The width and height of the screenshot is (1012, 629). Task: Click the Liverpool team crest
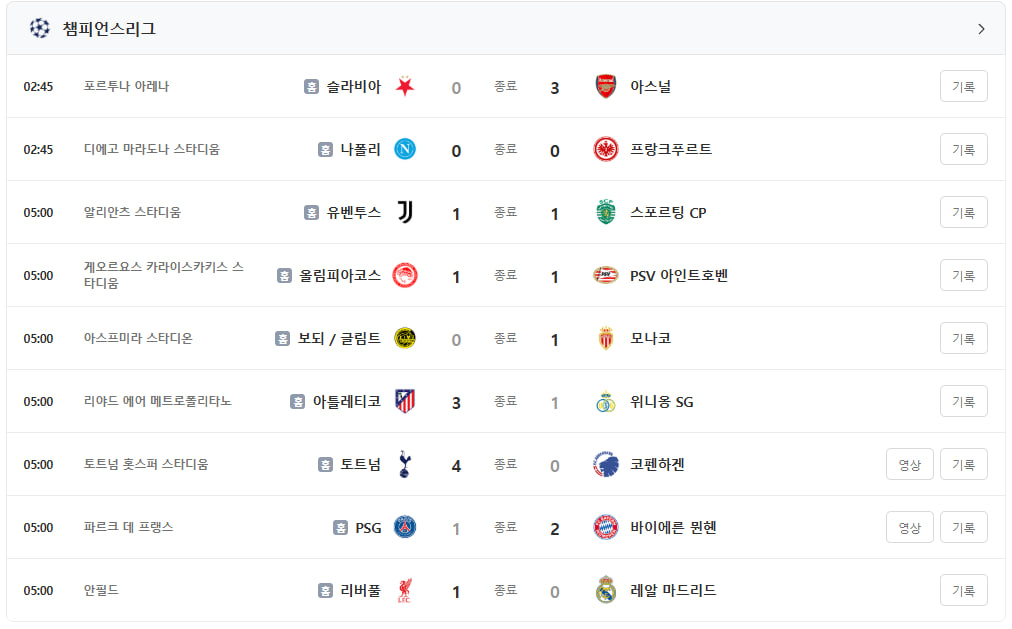coord(405,590)
